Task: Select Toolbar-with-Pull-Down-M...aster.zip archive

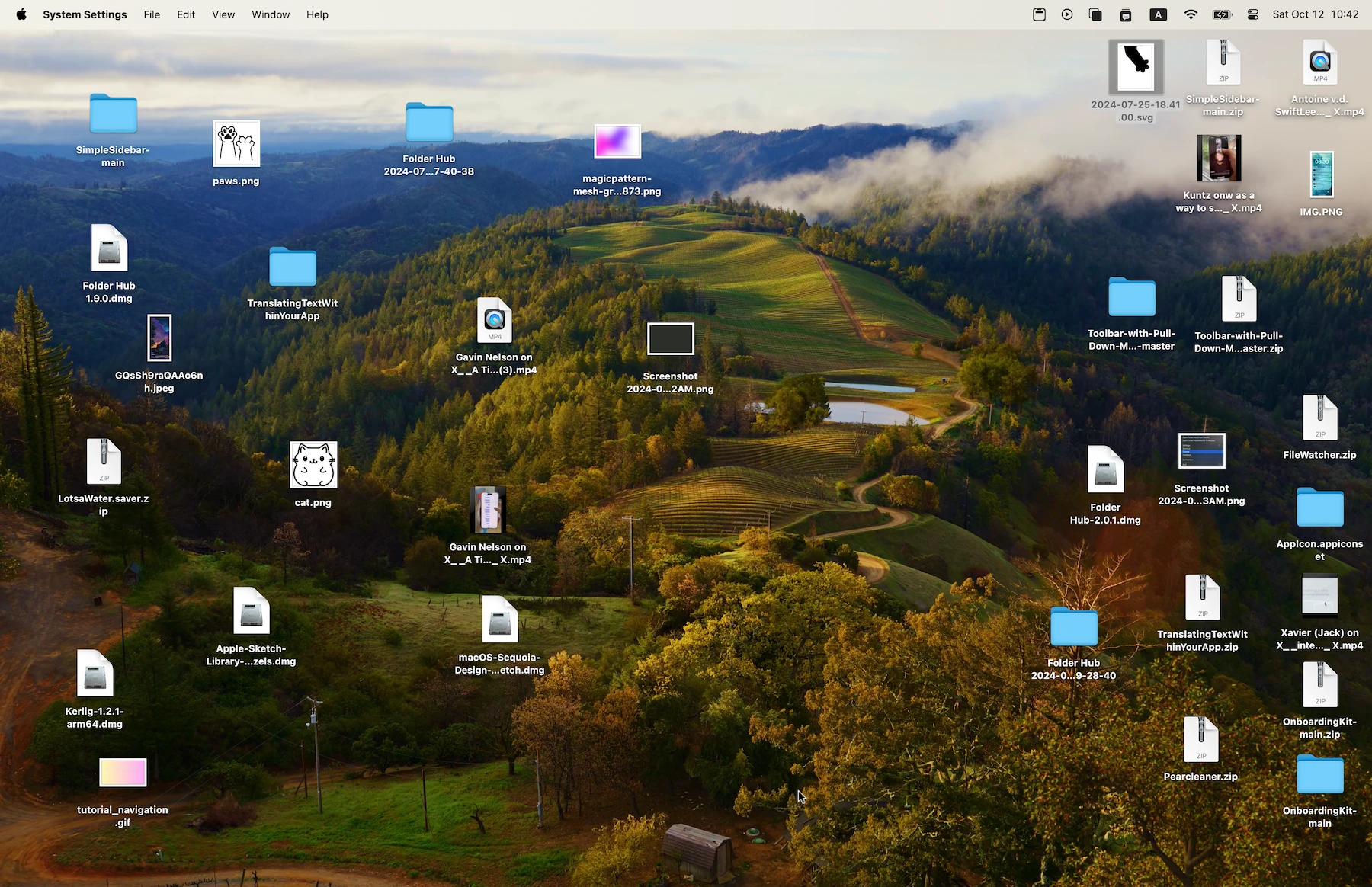Action: pyautogui.click(x=1239, y=299)
